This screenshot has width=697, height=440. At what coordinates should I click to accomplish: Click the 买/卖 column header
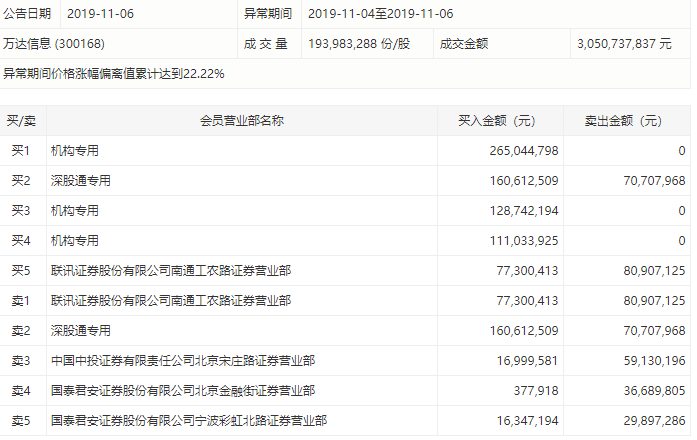coord(21,121)
